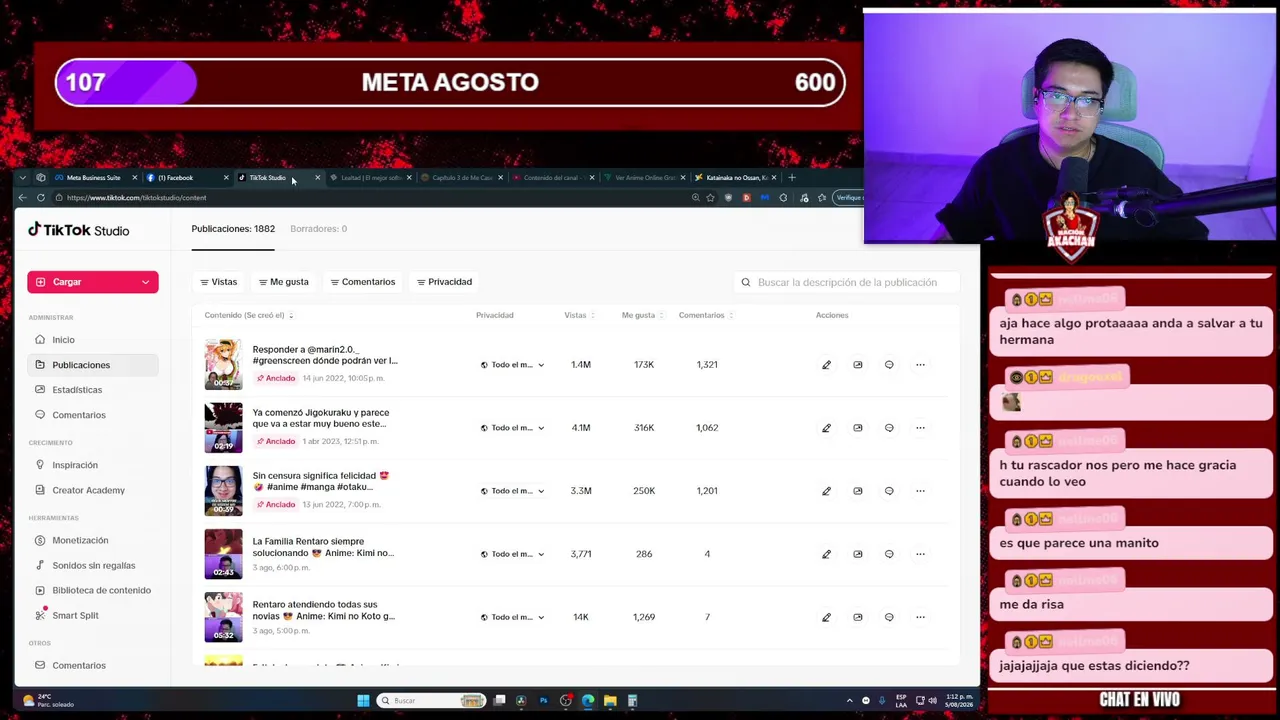Edit the 'Sin censura significa felicidad' post
1280x720 pixels.
click(x=826, y=491)
